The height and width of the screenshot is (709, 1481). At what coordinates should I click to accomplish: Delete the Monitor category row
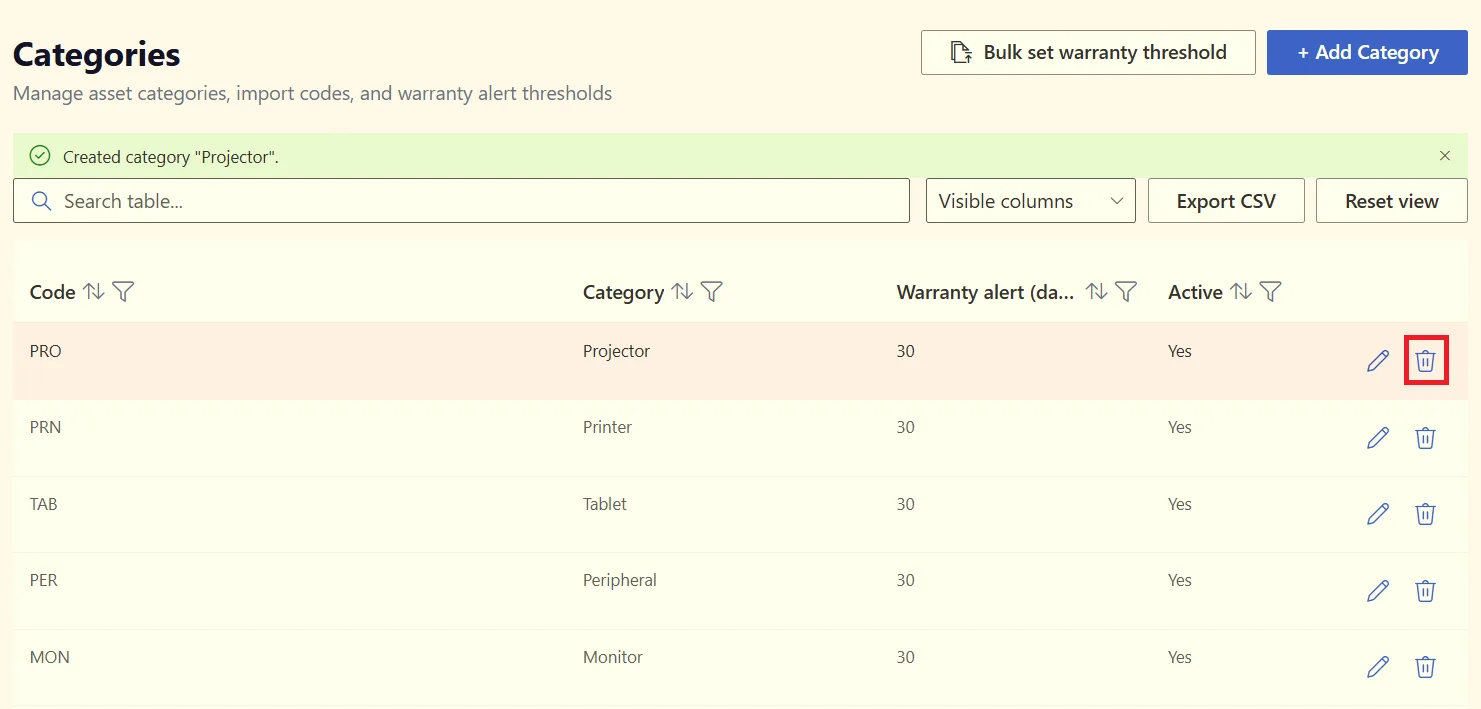coord(1426,667)
